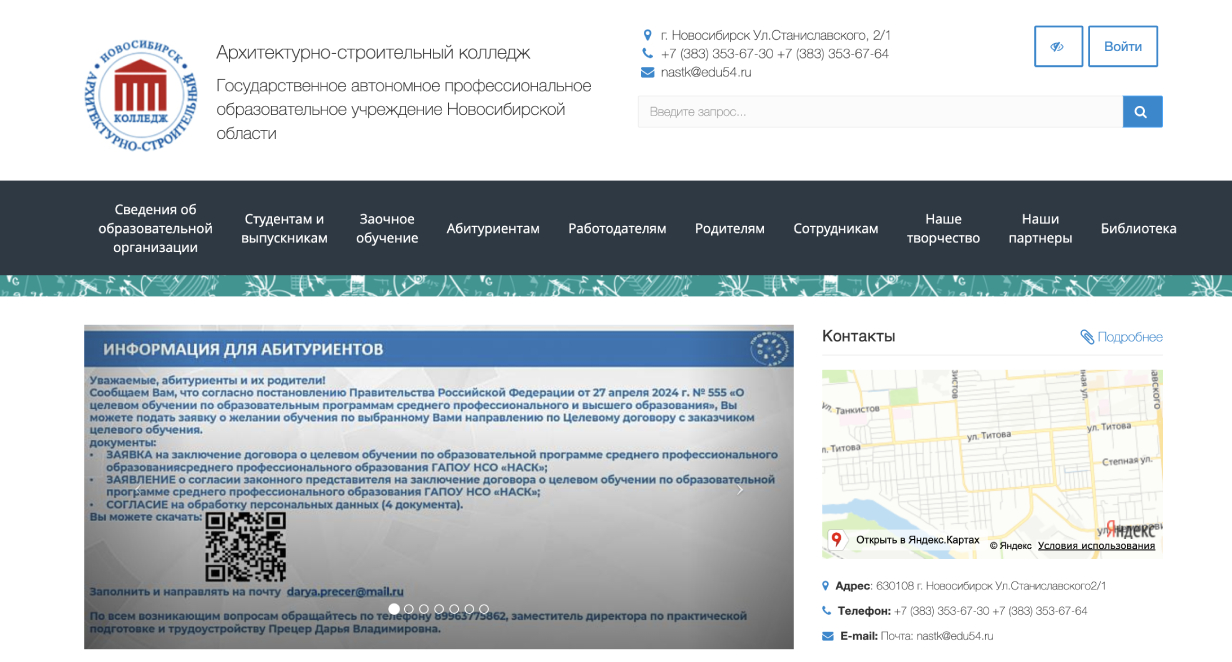Screen dimensions: 1232x662
Task: Select the third carousel slide dot
Action: [424, 608]
